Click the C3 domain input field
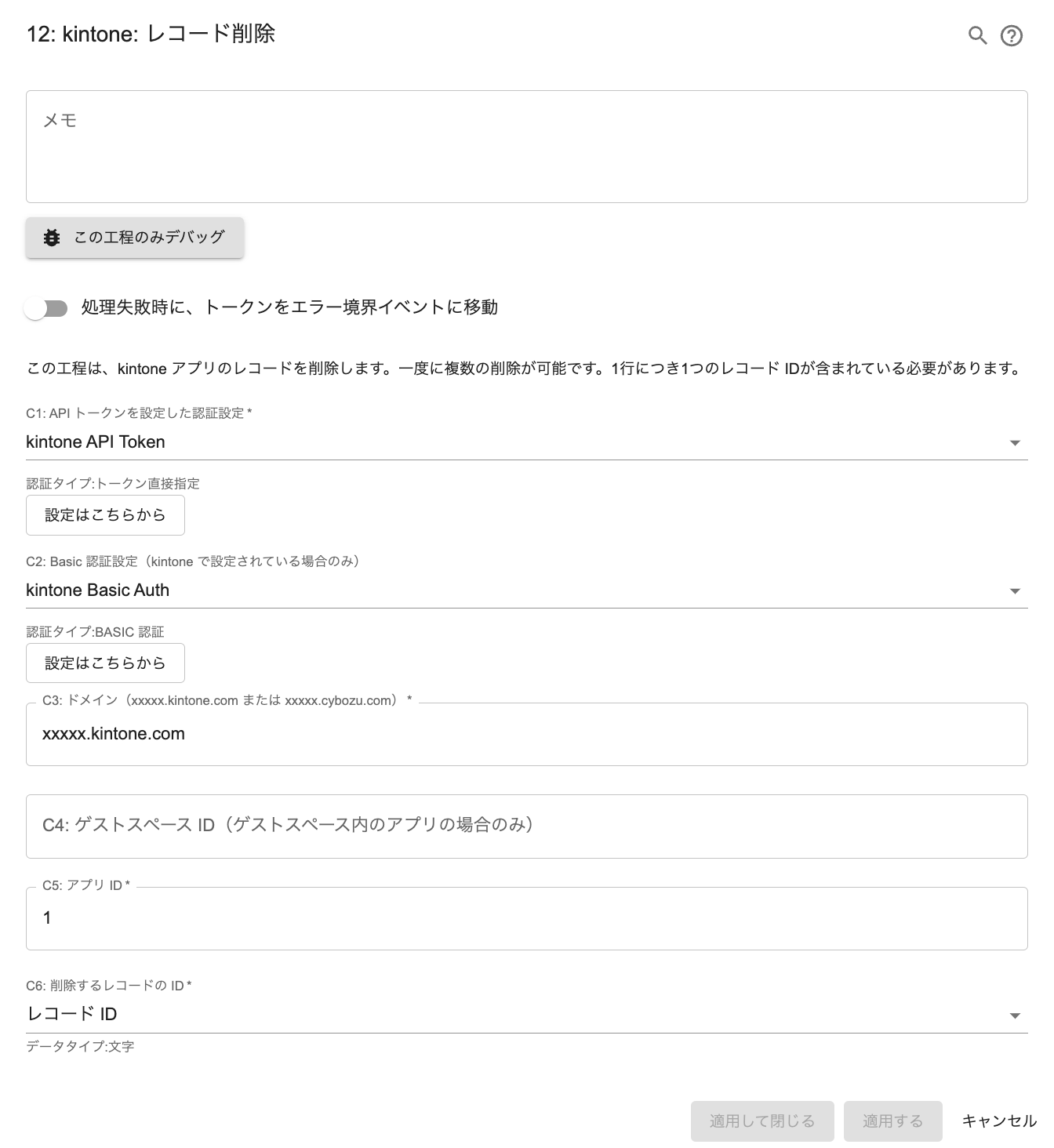 (x=526, y=734)
